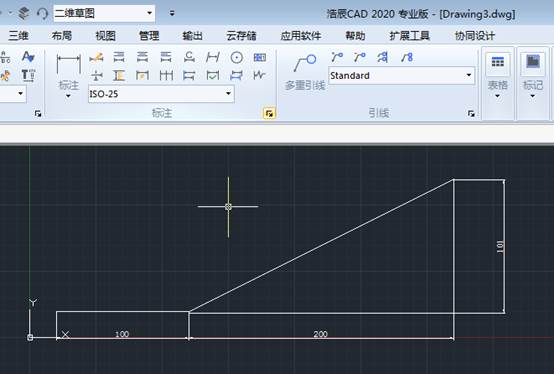Open the 应用软件 tab
Image resolution: width=554 pixels, height=374 pixels.
point(301,36)
